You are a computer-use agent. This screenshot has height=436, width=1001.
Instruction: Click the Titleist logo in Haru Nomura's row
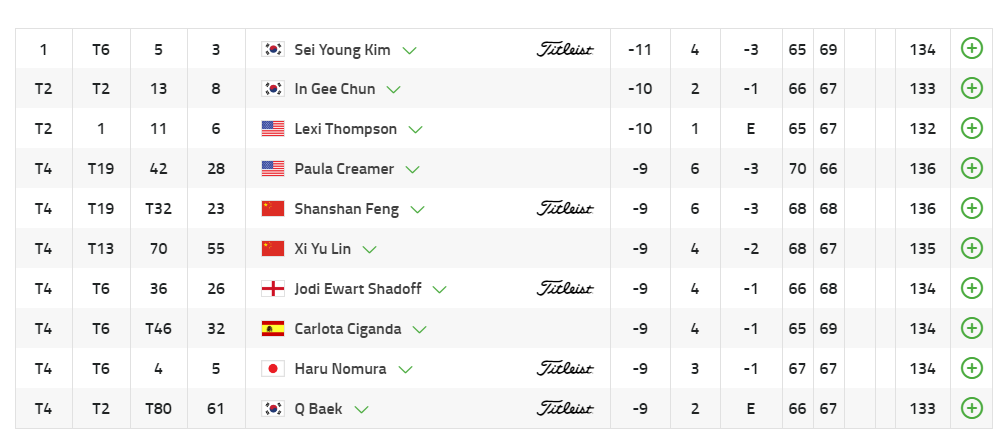[x=565, y=369]
